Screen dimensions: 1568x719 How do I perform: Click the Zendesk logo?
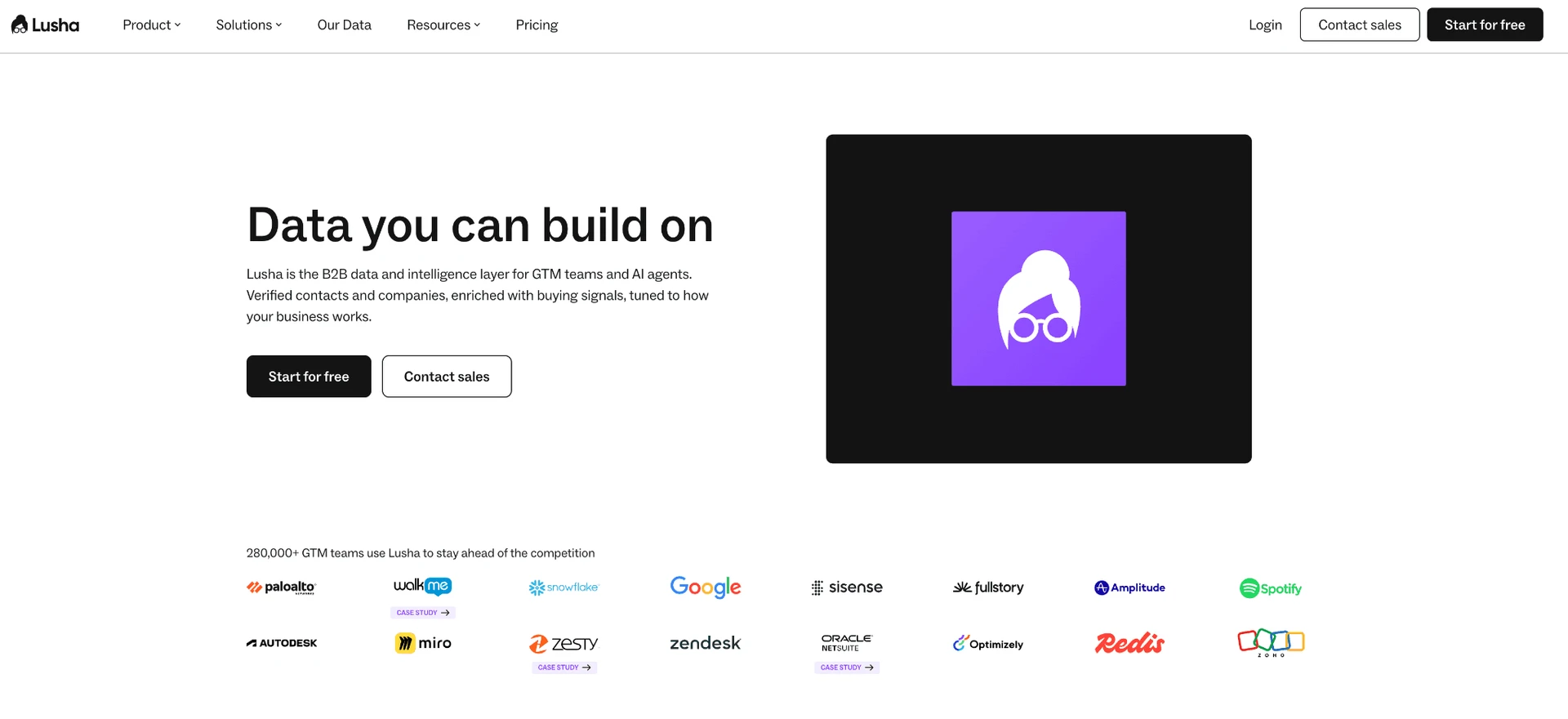click(x=706, y=643)
